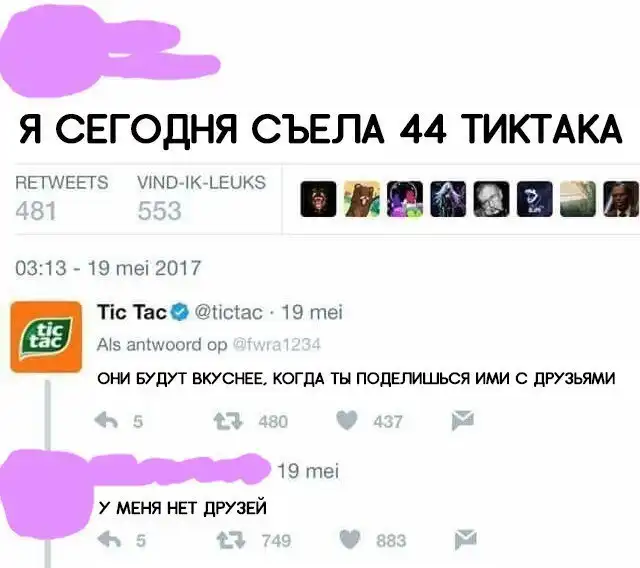Click the envelope icon on the last tweet
This screenshot has height=568, width=640.
tap(466, 539)
